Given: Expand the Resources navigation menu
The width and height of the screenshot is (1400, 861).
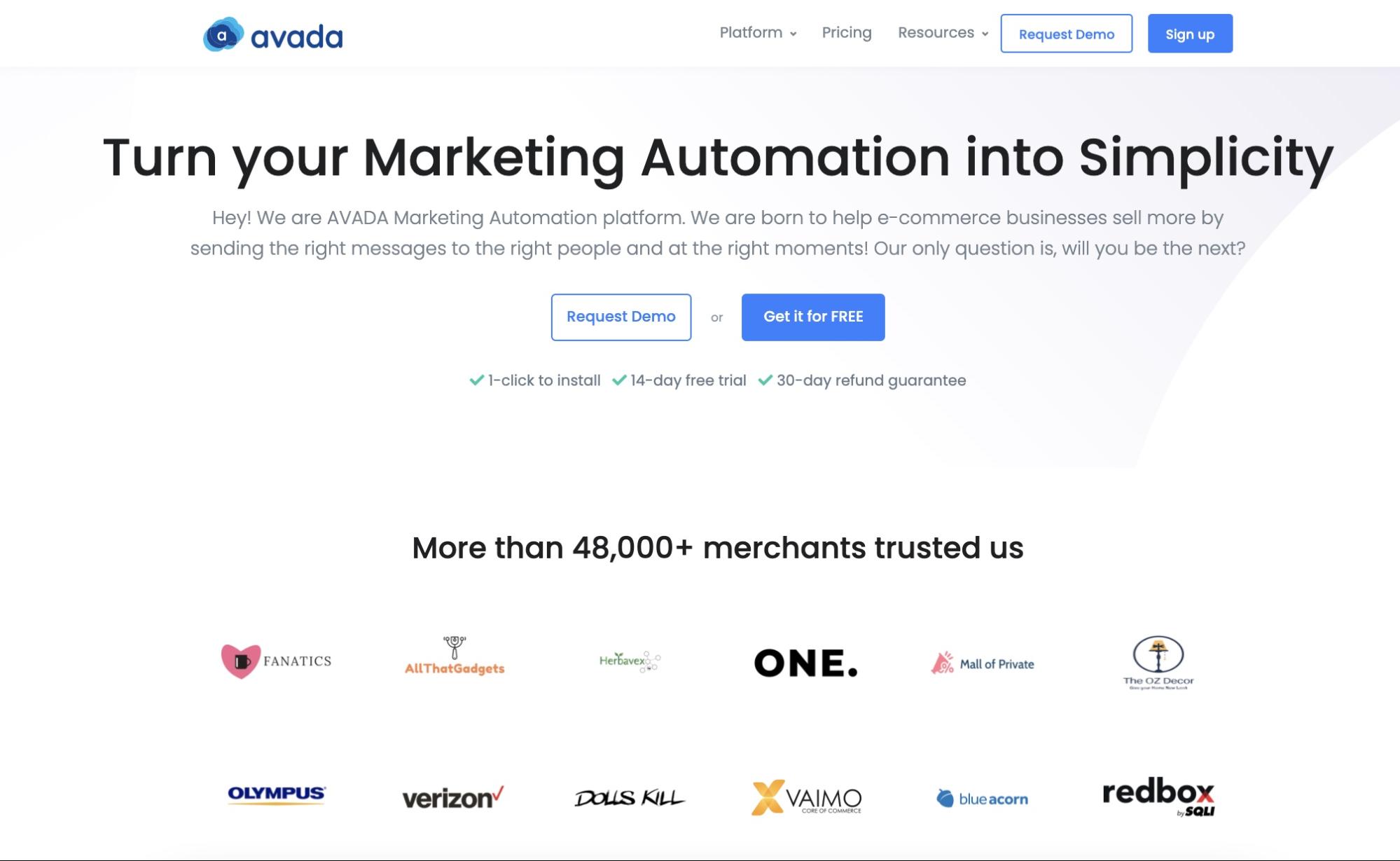Looking at the screenshot, I should (x=940, y=33).
